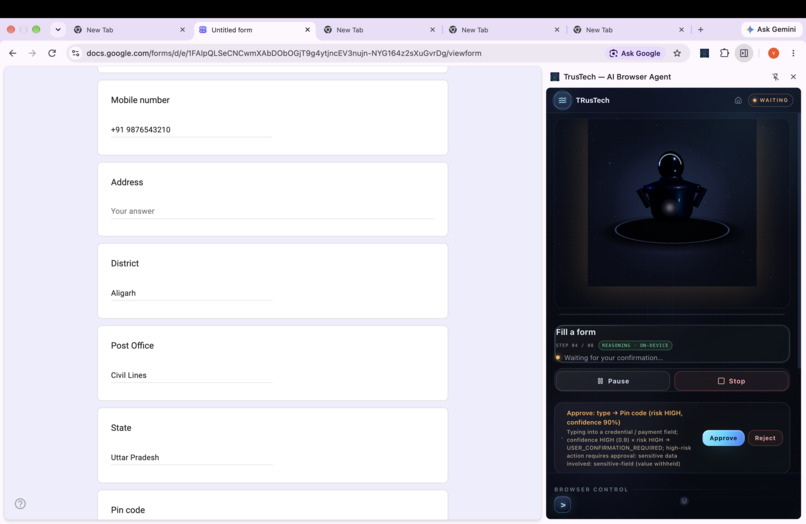This screenshot has height=524, width=806.
Task: Switch to the first New Tab
Action: coord(130,30)
